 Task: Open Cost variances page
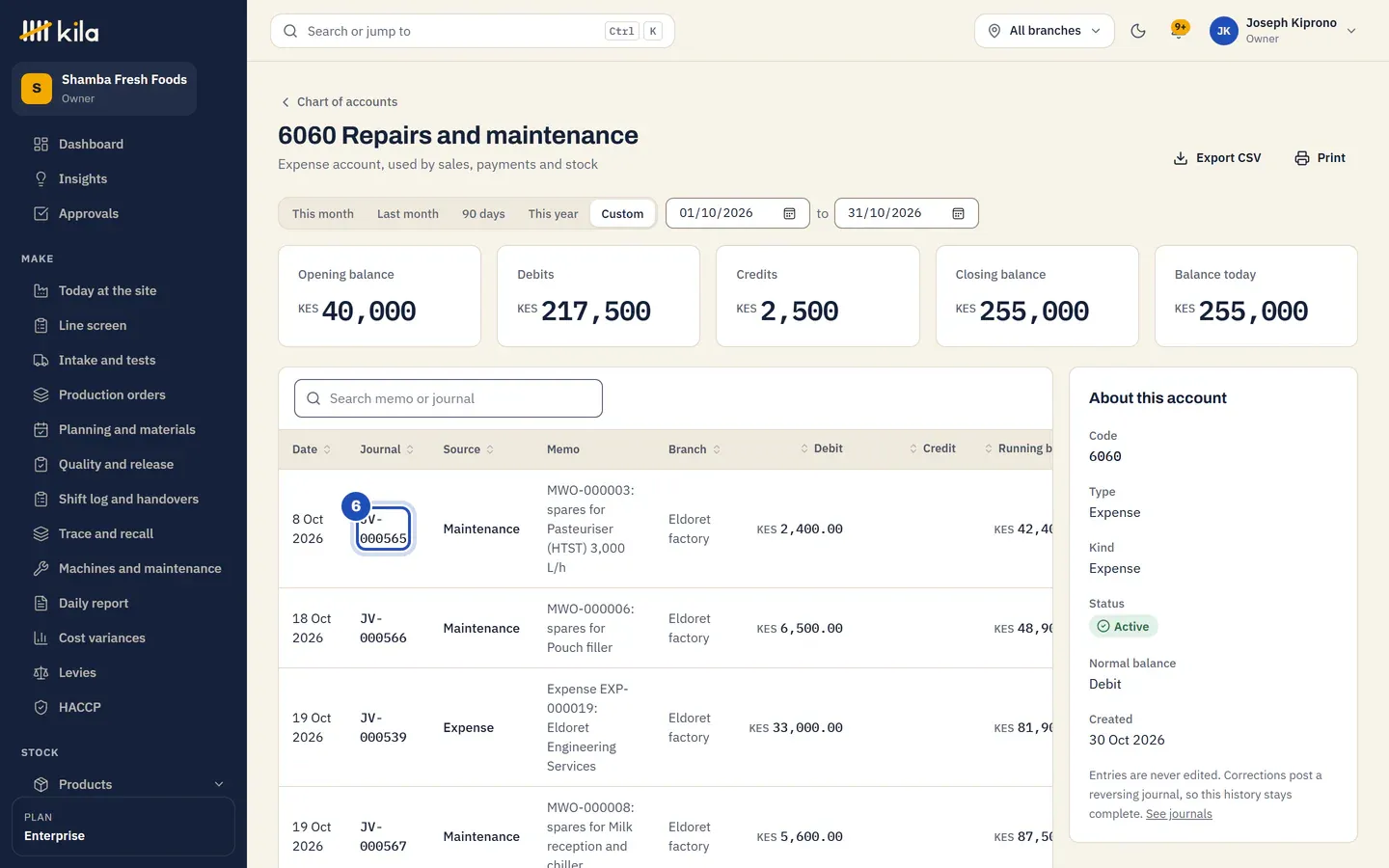coord(123,638)
